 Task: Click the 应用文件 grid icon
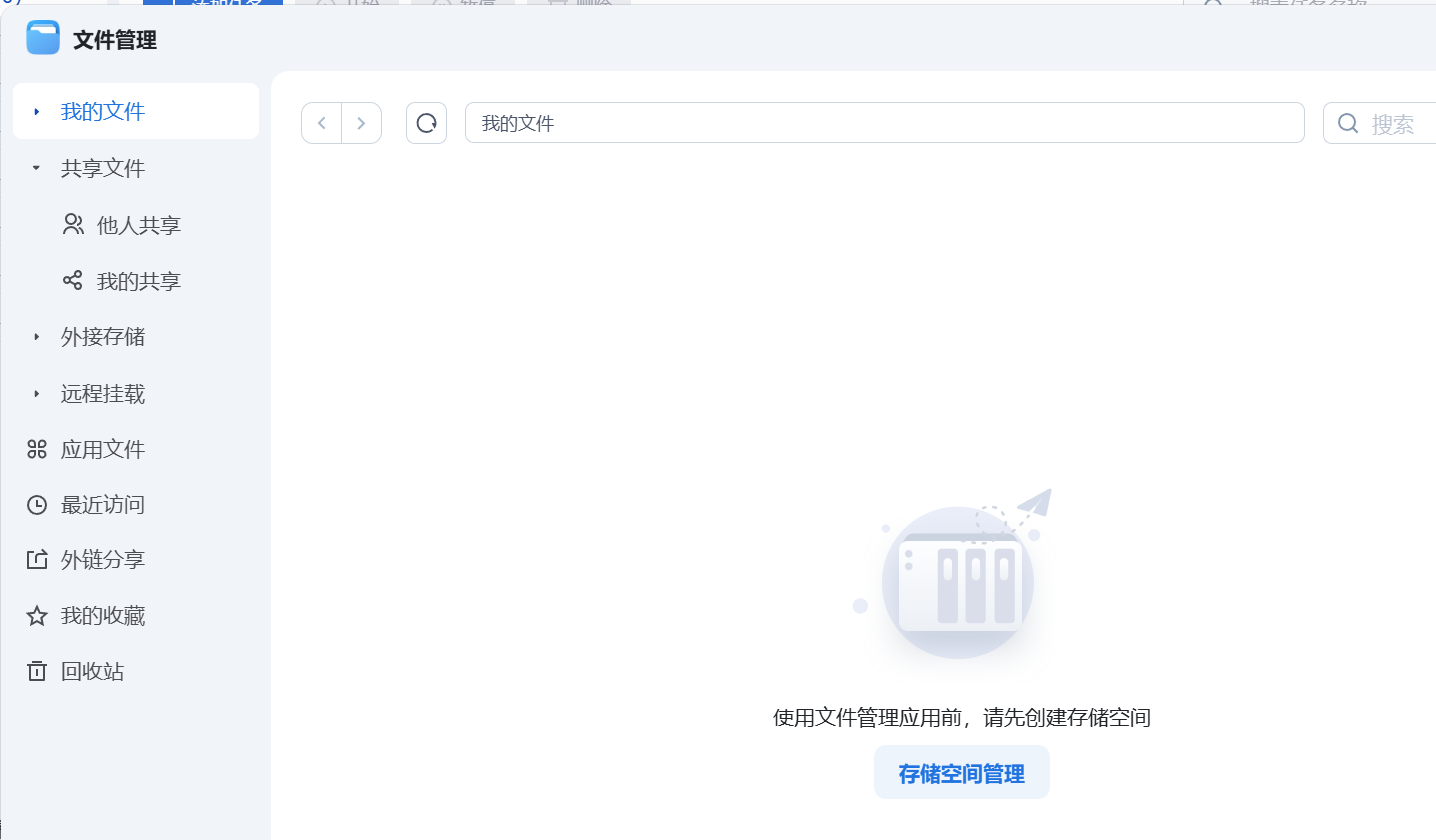pyautogui.click(x=37, y=449)
